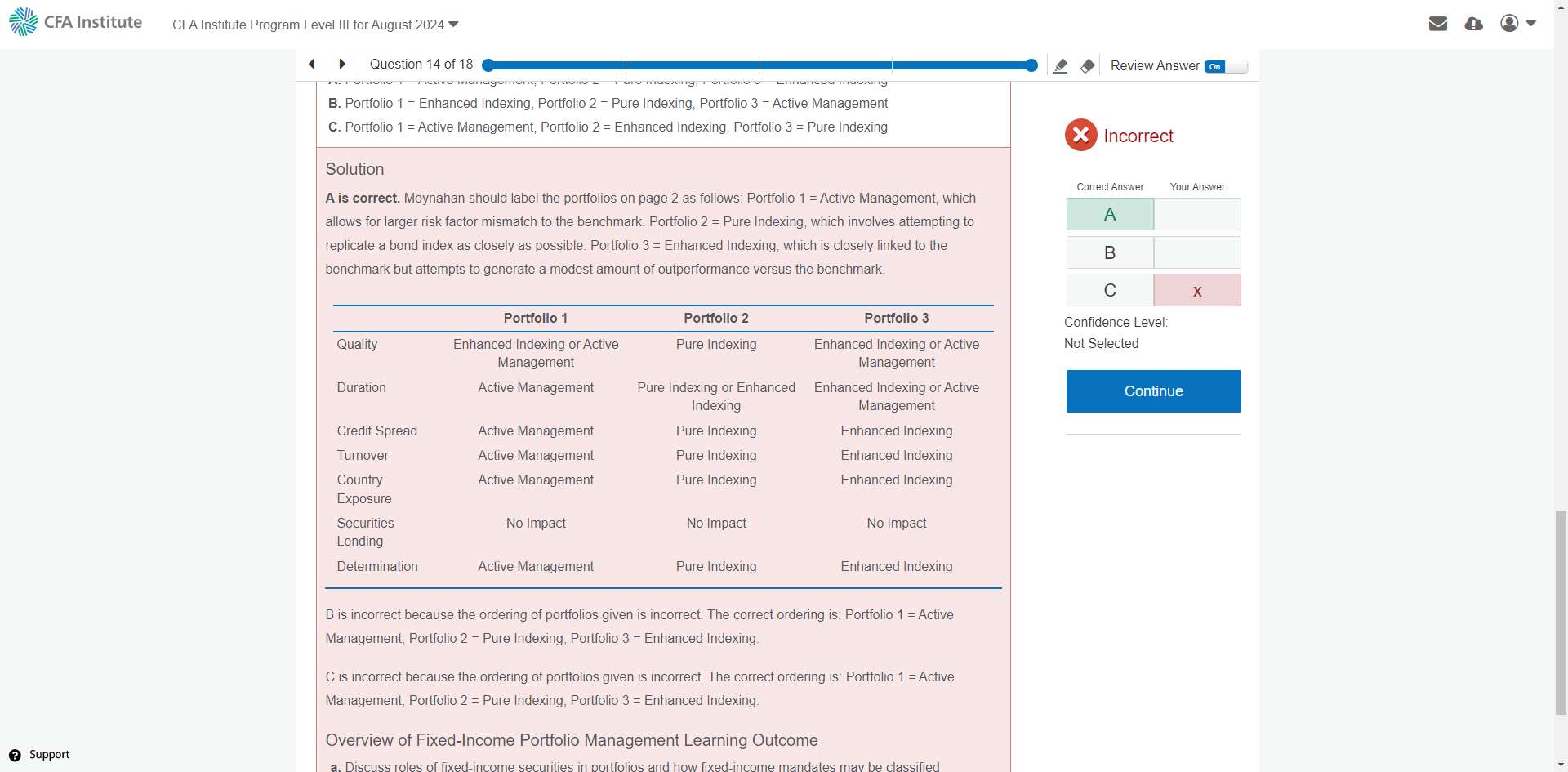Click the cloud alert icon
Screen dimensions: 1568x772
(x=1473, y=24)
